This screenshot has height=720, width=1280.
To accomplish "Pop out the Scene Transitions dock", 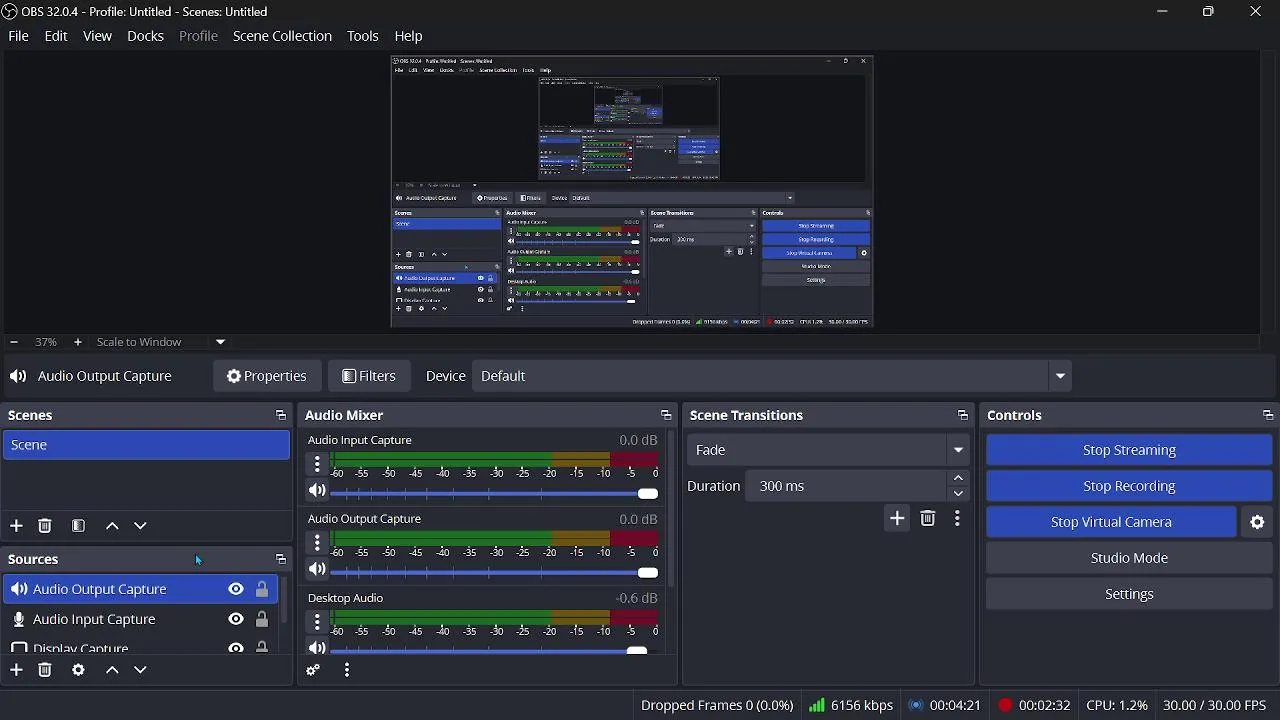I will click(x=963, y=415).
